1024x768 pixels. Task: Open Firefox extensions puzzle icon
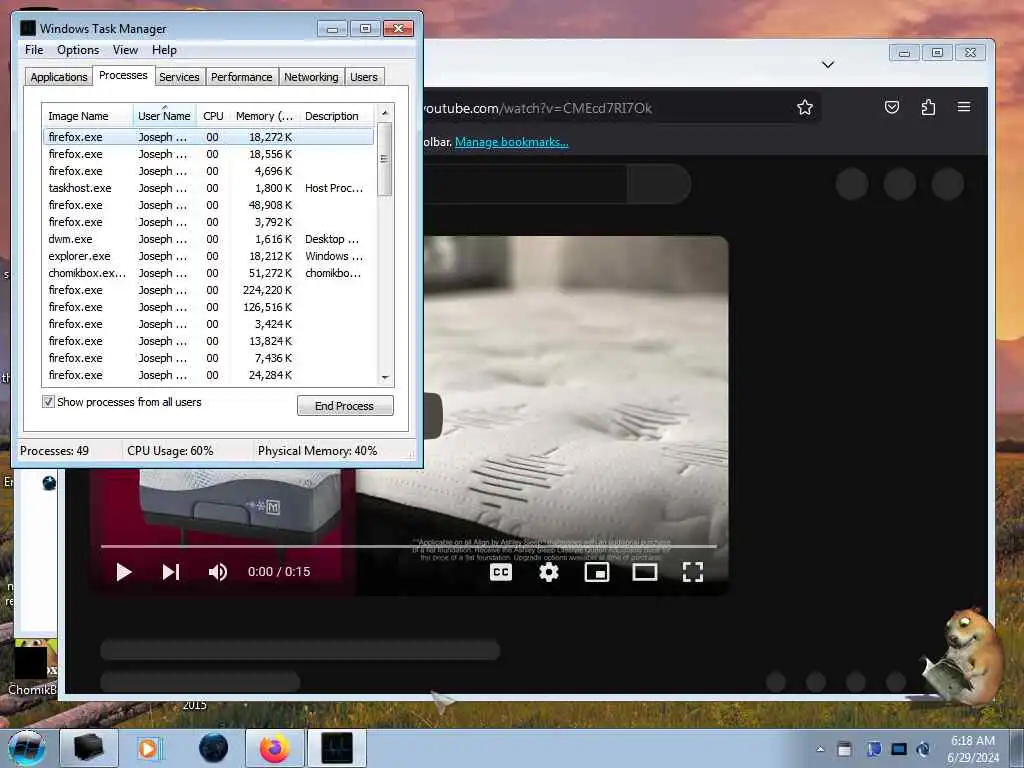coord(928,107)
